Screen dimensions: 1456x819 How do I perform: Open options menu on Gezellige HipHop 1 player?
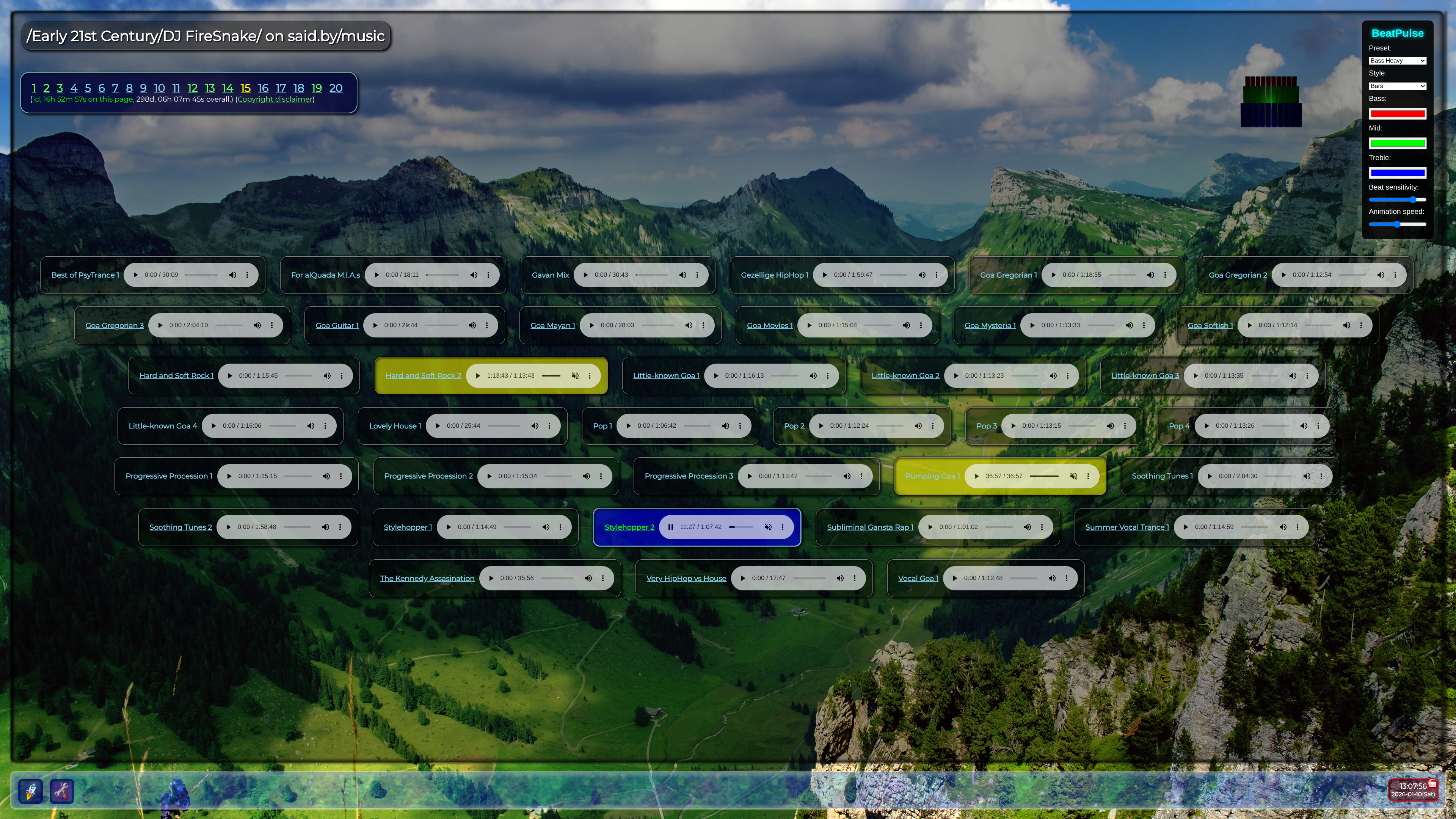point(937,275)
